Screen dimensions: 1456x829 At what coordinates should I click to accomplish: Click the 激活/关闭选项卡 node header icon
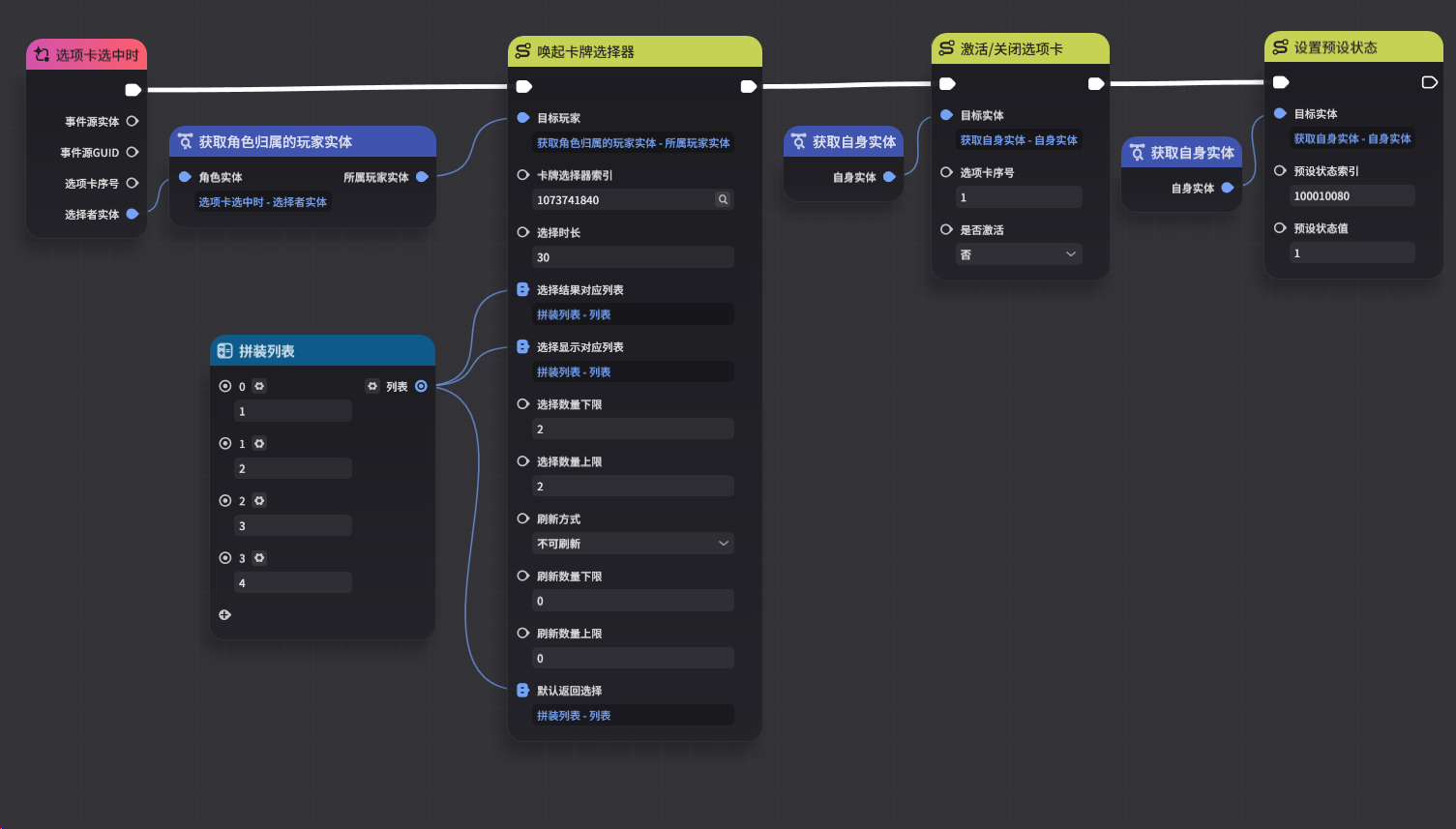click(946, 48)
